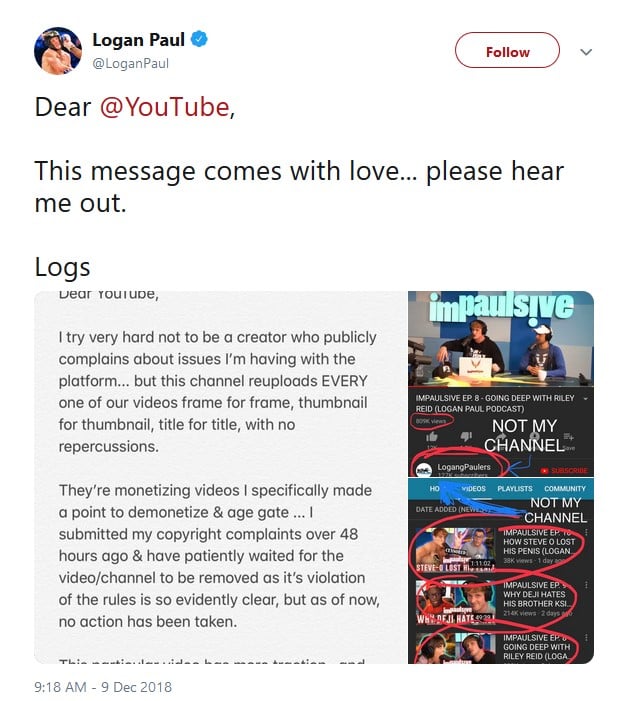This screenshot has width=631, height=701.
Task: Click the LogangPaulers channel avatar
Action: [423, 470]
